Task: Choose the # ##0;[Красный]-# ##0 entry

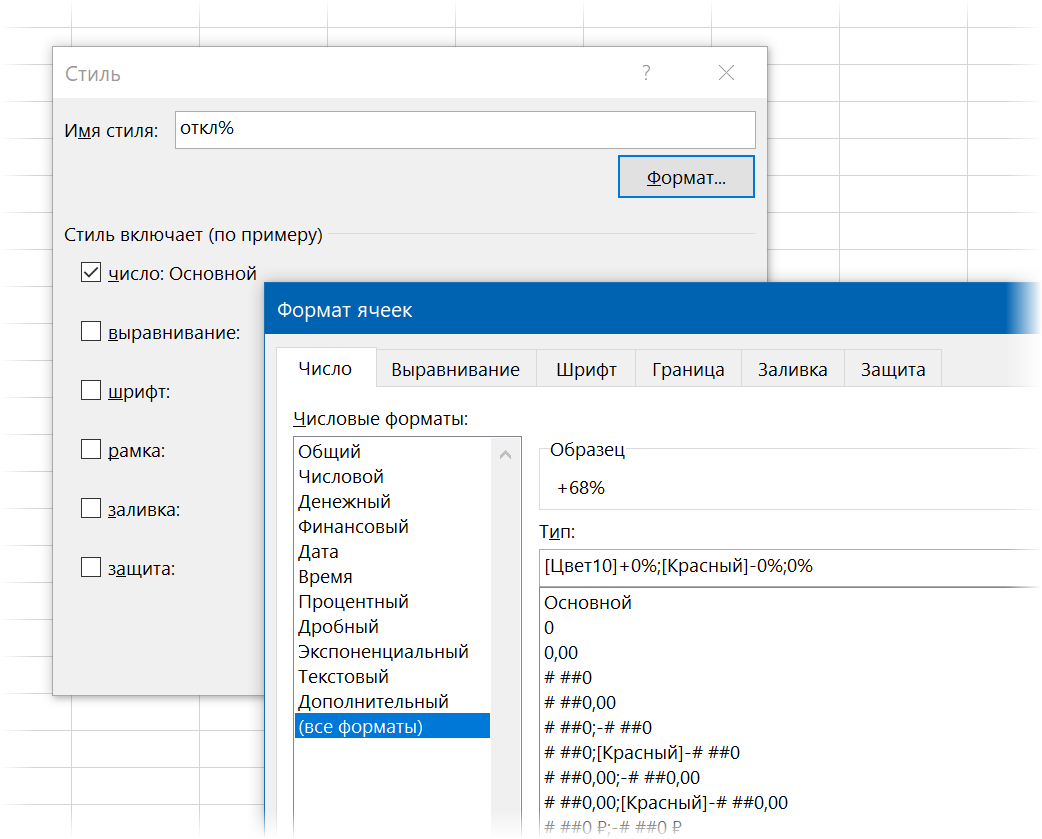Action: point(789,753)
